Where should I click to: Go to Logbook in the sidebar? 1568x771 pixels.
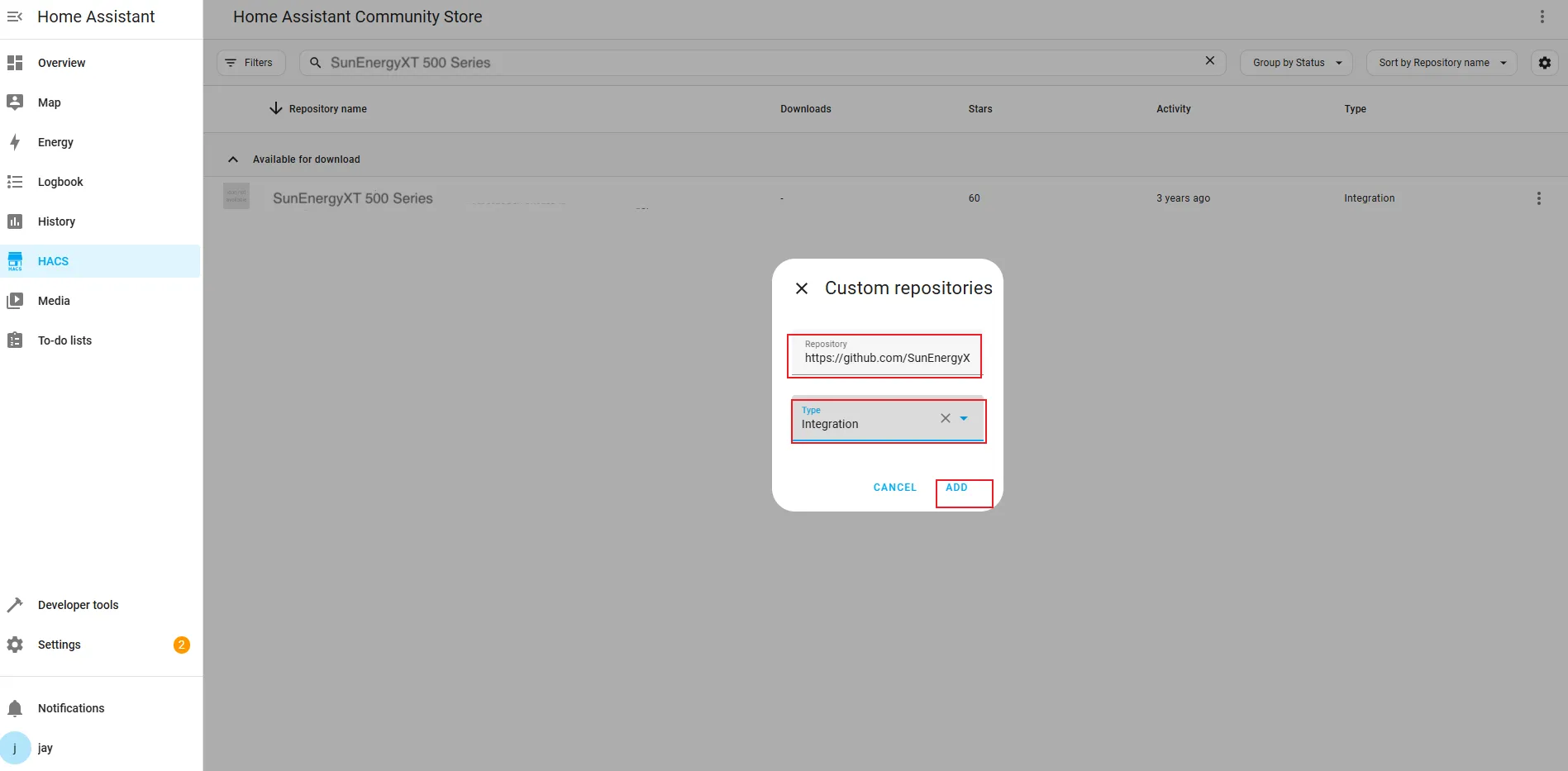click(x=60, y=182)
